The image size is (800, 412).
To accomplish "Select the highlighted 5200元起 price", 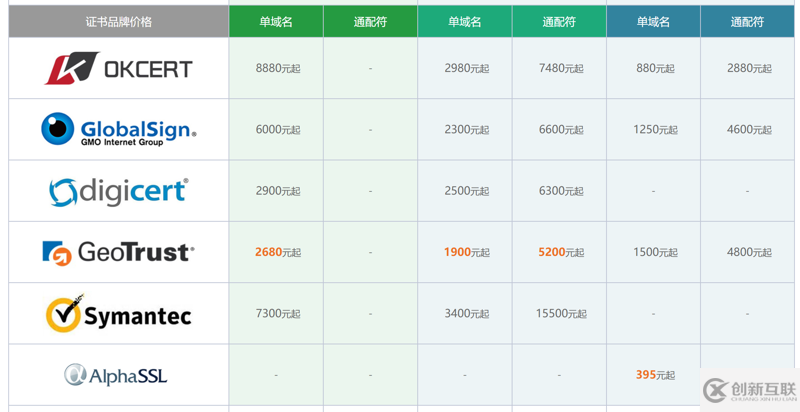I will point(561,252).
